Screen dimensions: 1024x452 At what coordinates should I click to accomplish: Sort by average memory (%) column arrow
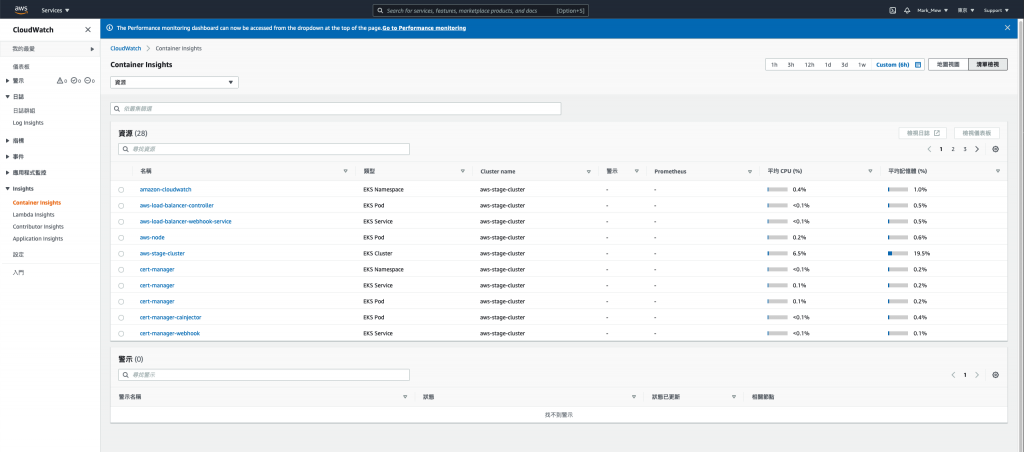(998, 171)
